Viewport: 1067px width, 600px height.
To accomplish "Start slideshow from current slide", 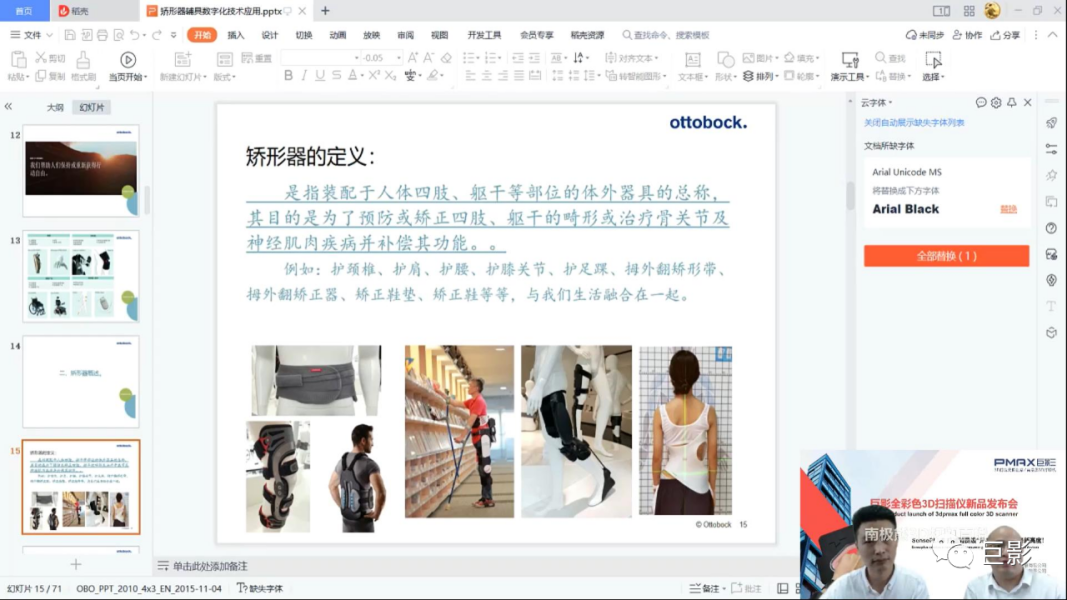I will click(127, 66).
